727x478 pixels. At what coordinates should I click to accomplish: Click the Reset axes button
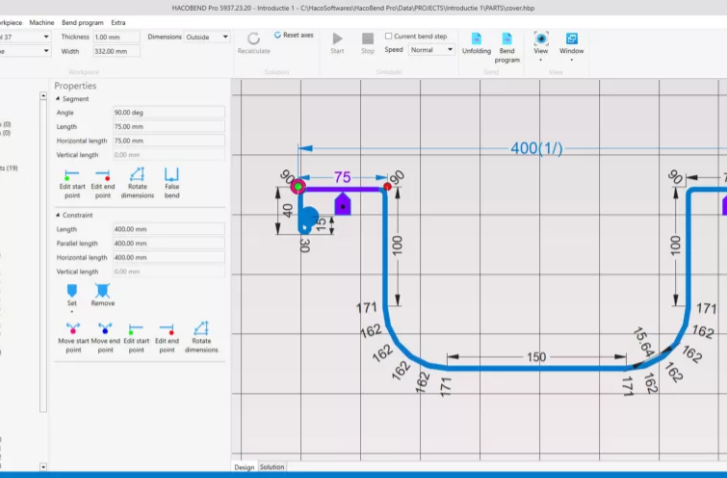click(x=293, y=35)
